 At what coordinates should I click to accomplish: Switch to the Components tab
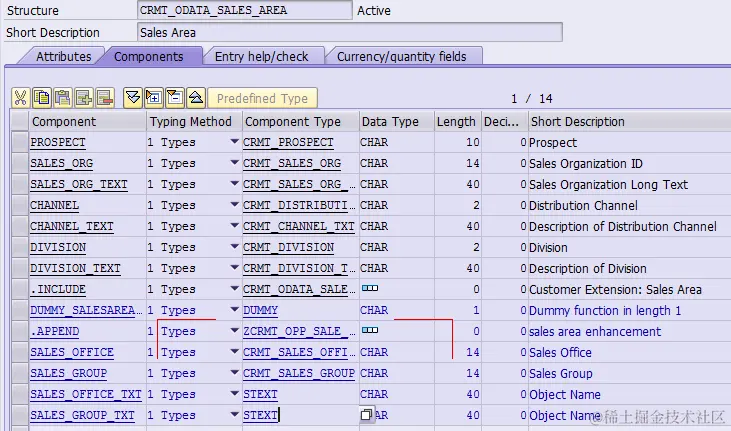(x=149, y=56)
